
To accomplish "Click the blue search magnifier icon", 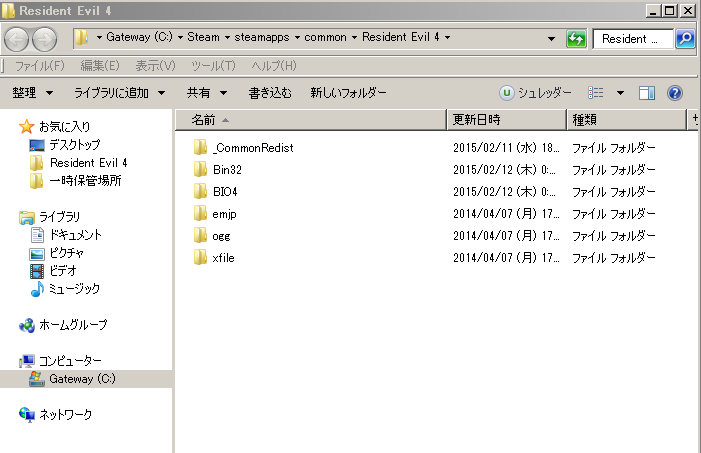I will [x=685, y=39].
